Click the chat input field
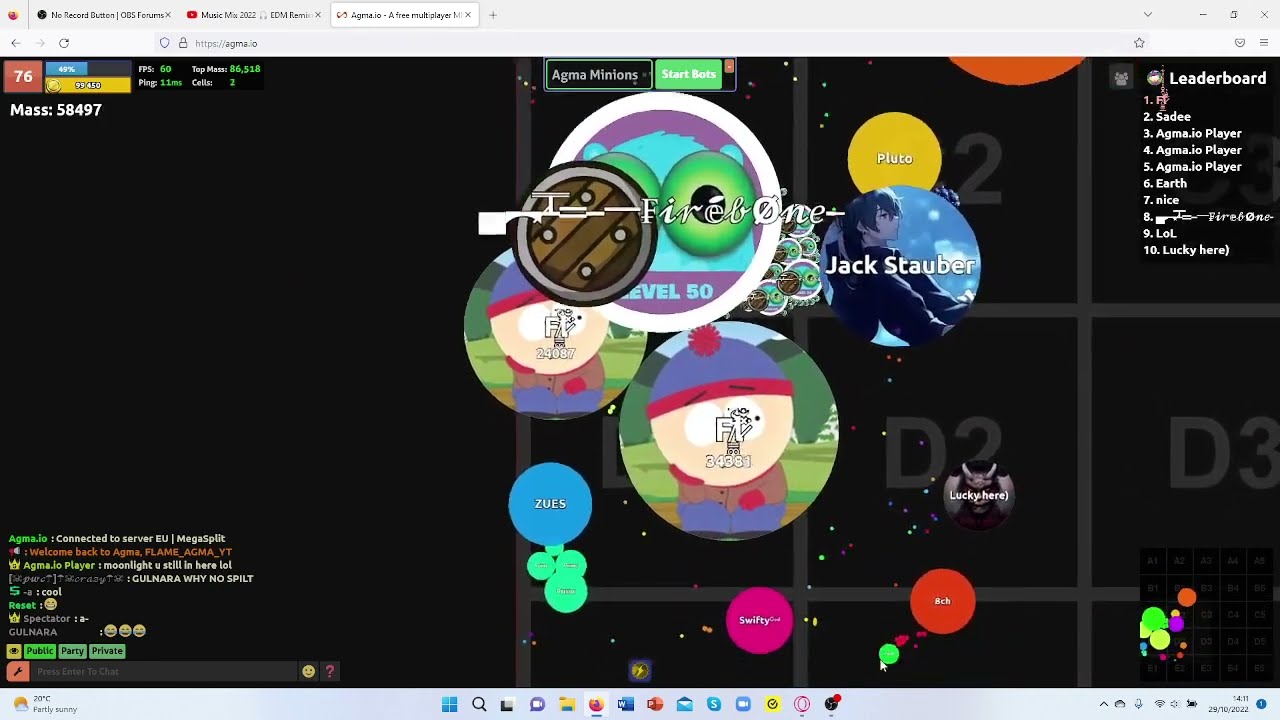Screen dimensions: 1280x720 point(165,671)
